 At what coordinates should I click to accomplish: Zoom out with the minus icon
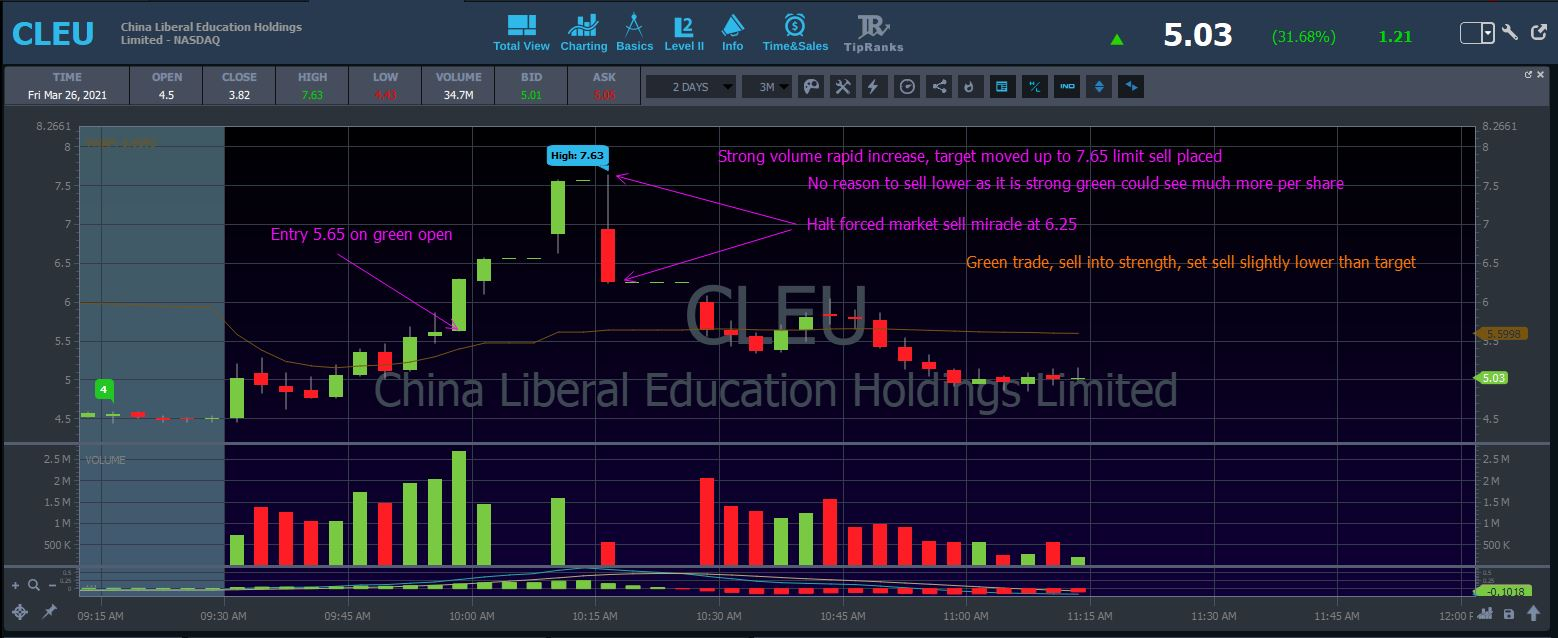click(x=50, y=585)
